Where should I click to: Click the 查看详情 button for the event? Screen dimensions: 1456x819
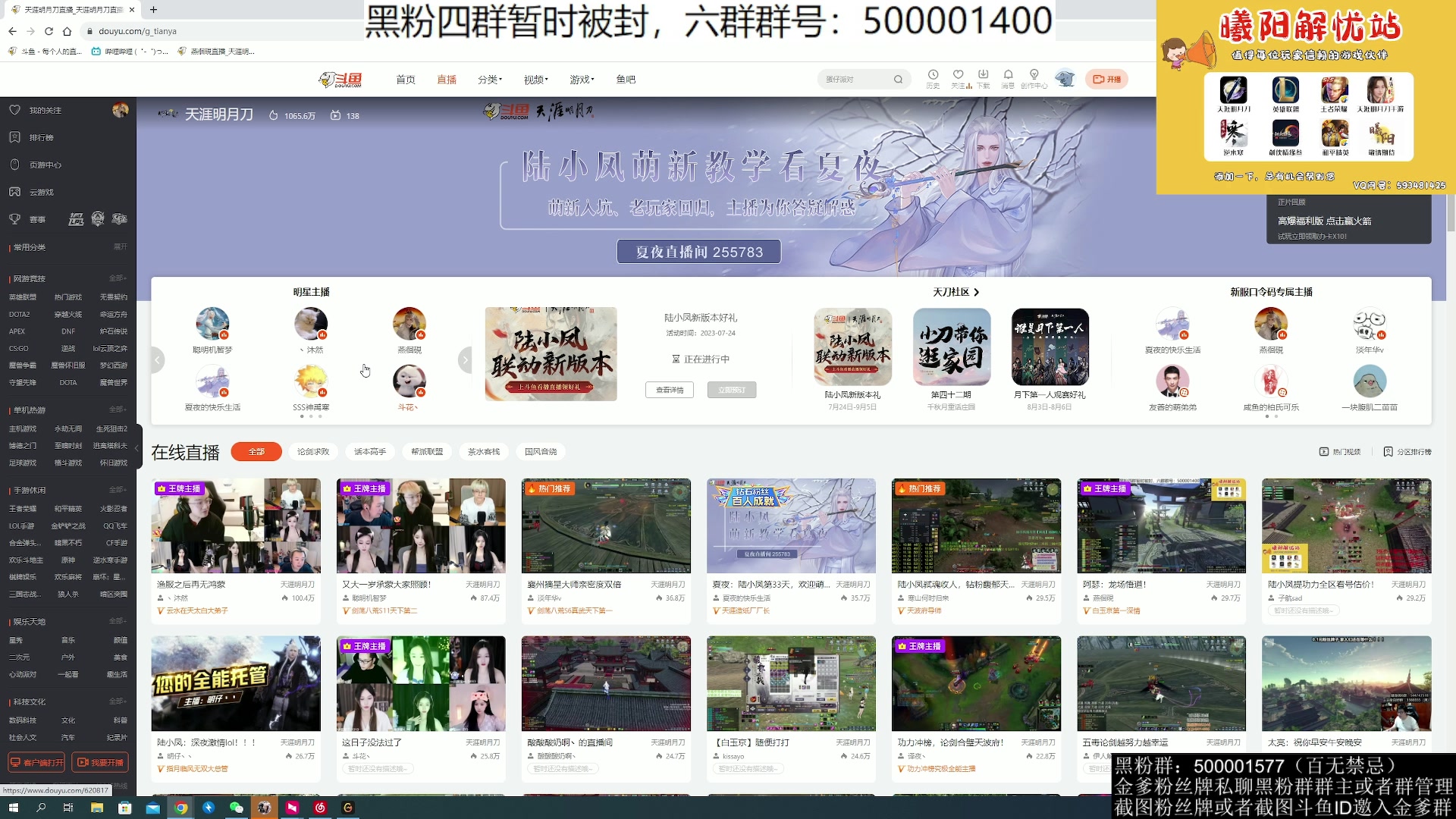click(x=669, y=389)
